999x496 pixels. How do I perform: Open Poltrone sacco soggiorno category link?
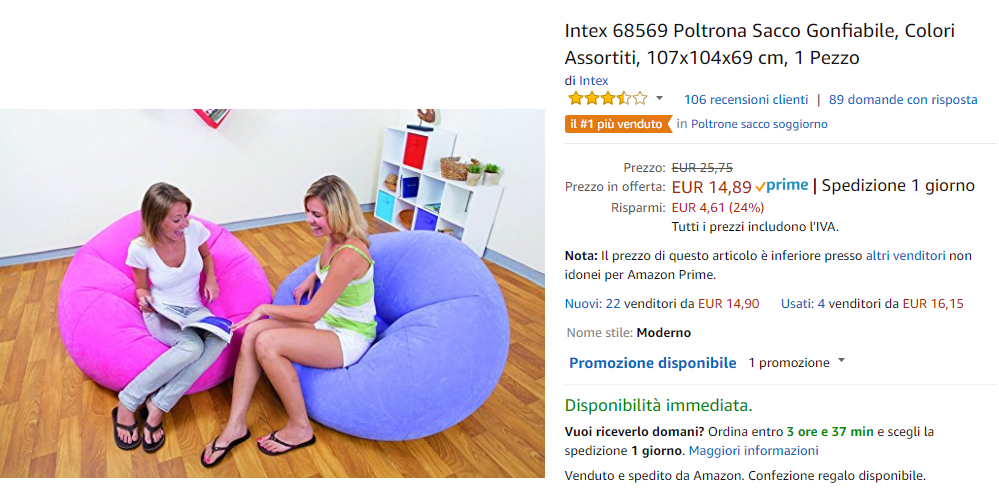point(759,124)
